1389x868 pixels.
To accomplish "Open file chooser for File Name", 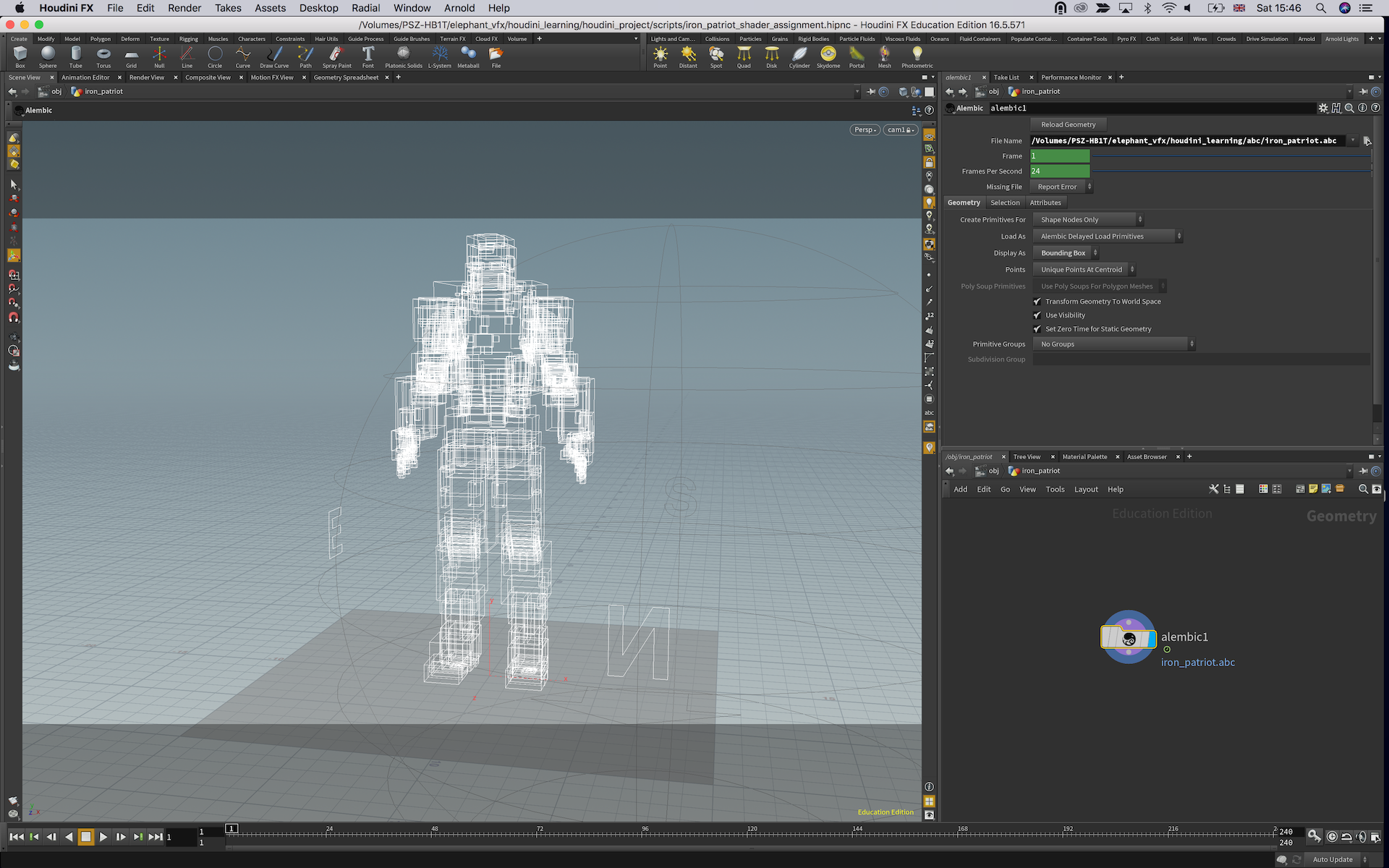I will coord(1367,141).
